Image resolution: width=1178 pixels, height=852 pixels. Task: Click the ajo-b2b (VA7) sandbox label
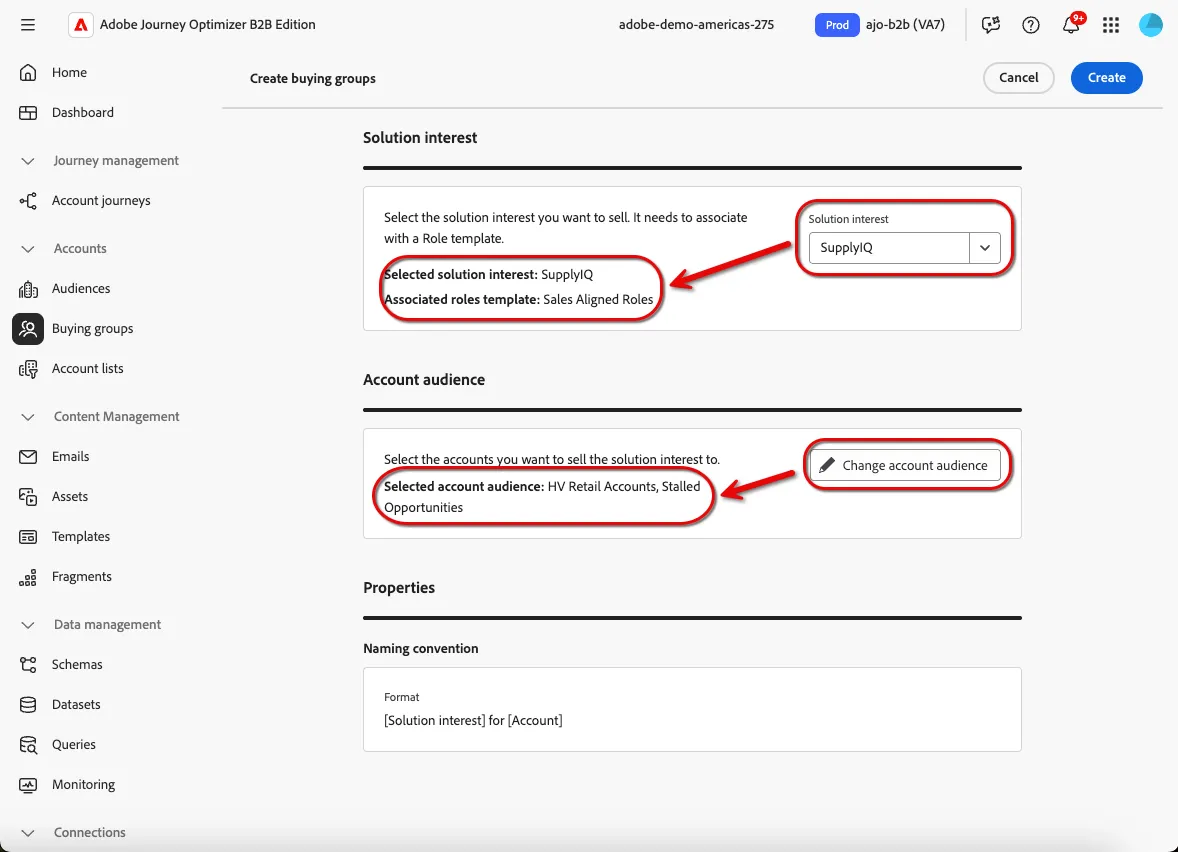(905, 25)
